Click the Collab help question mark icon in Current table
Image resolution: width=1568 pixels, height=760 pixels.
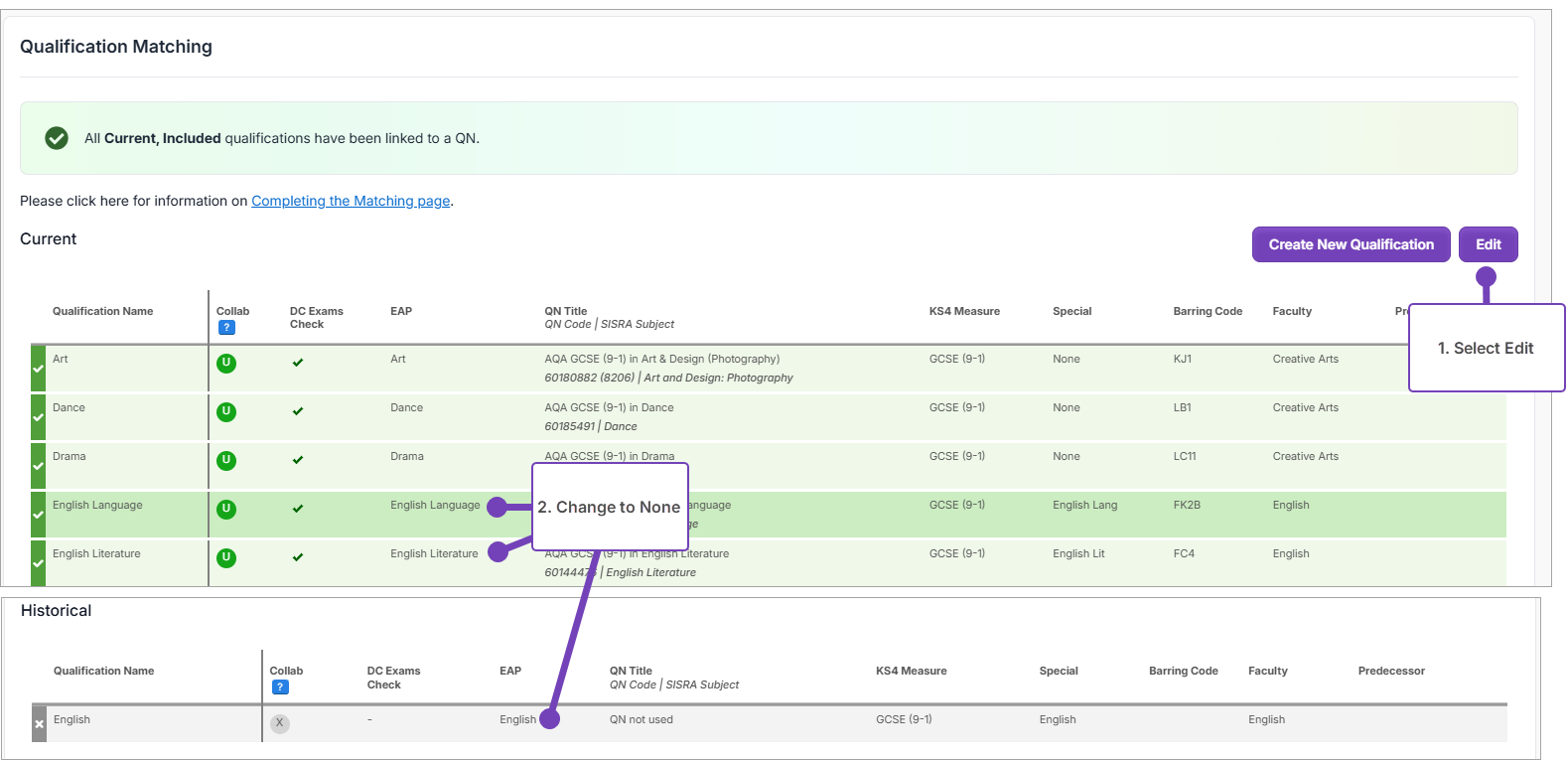pyautogui.click(x=226, y=328)
